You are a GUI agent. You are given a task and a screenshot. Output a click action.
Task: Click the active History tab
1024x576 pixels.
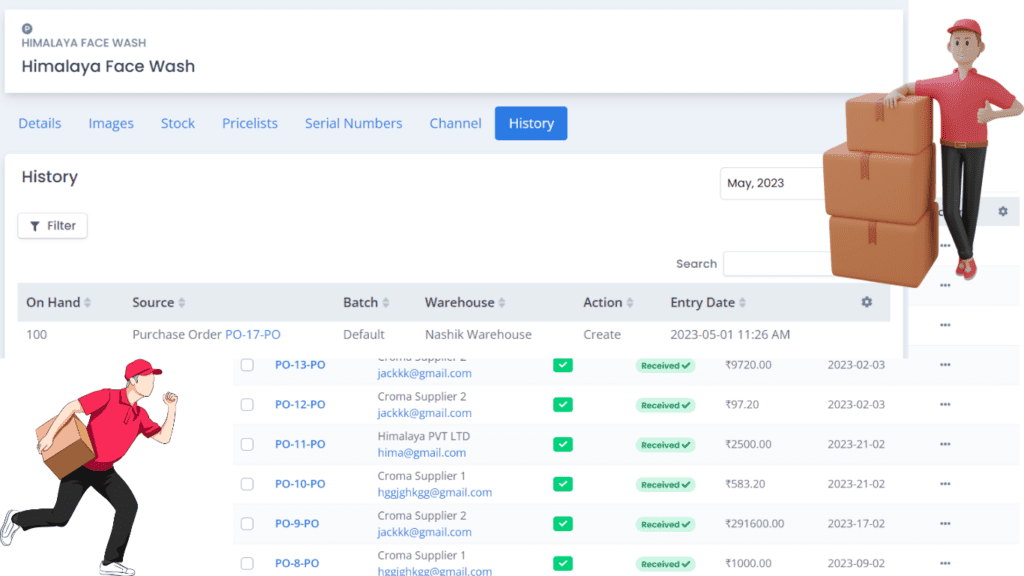[x=531, y=123]
